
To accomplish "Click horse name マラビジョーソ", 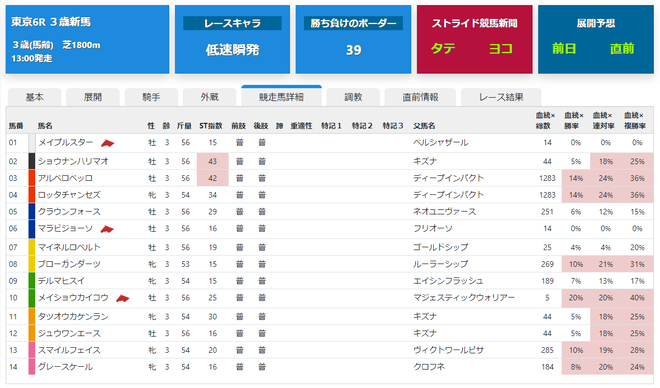I will pos(65,228).
